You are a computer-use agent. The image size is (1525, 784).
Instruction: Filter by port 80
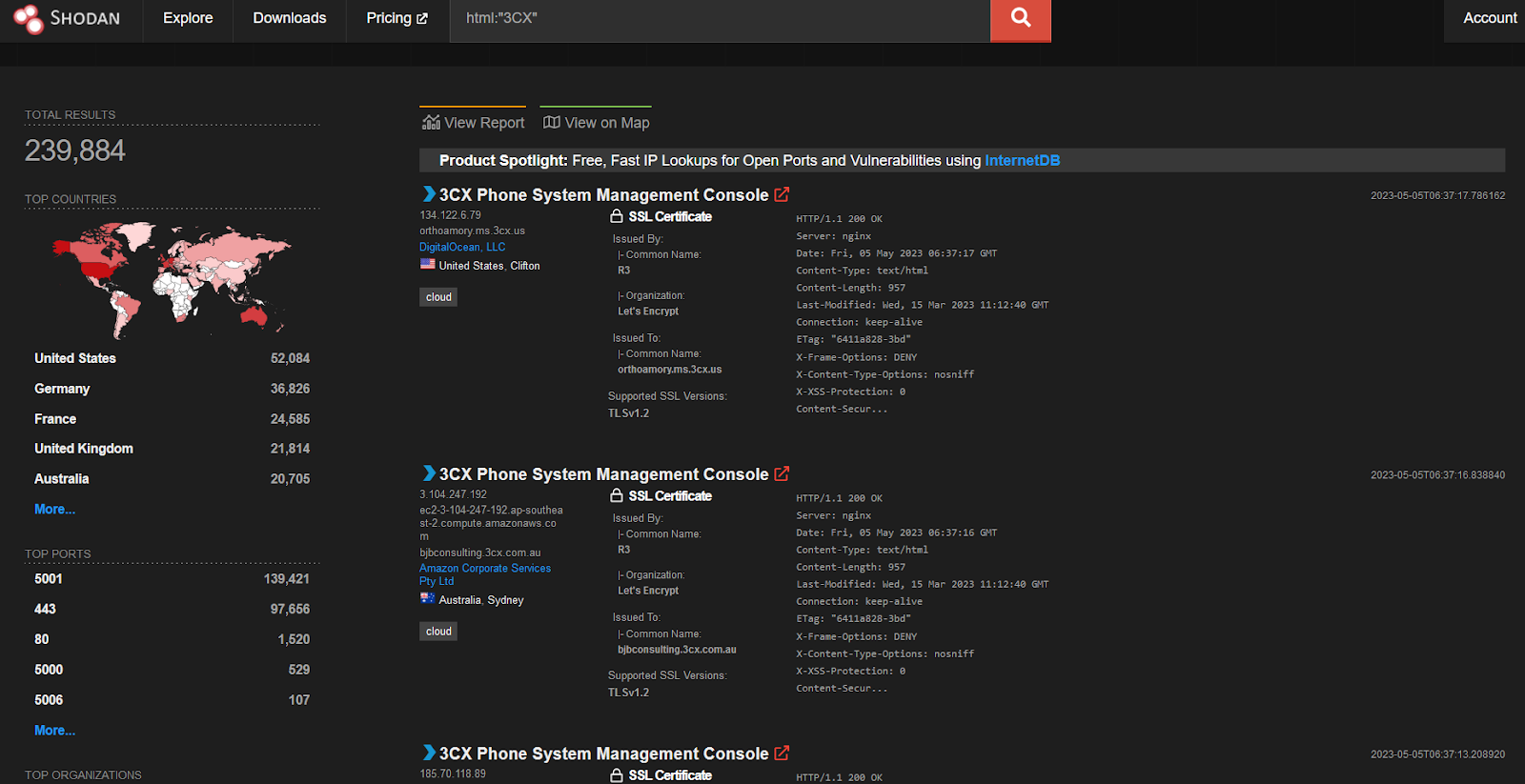(x=42, y=639)
